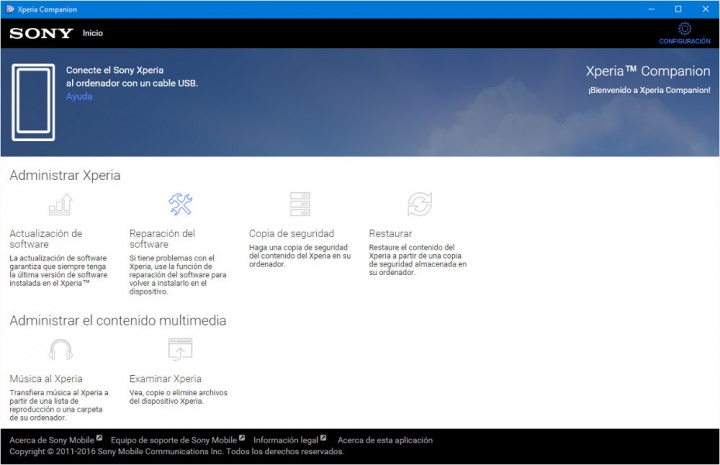Open Acerca de Sony Mobile link
Viewport: 720px width, 465px height.
52,440
